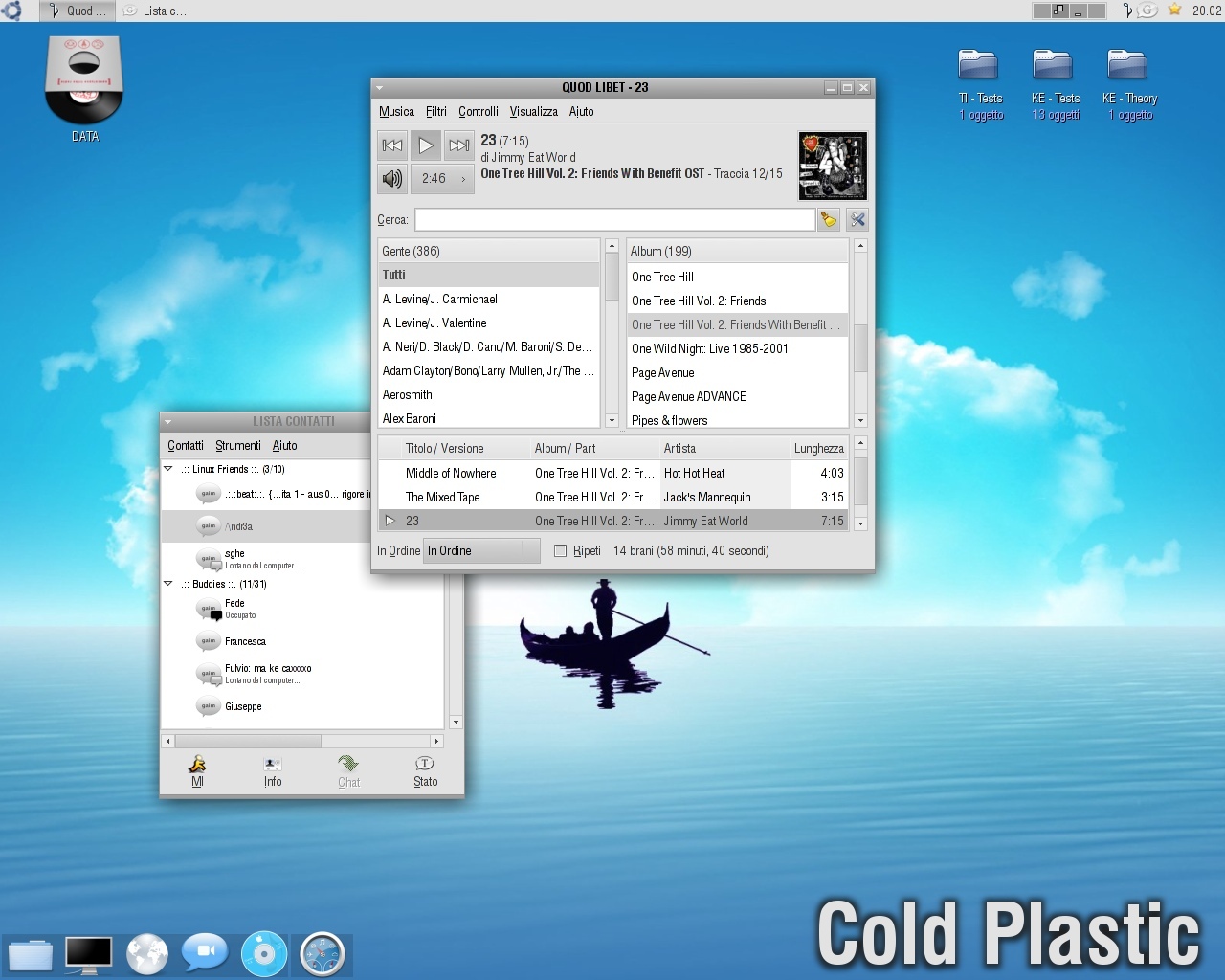Screen dimensions: 1225x980
Task: Collapse the Buddies group
Action: 168,584
